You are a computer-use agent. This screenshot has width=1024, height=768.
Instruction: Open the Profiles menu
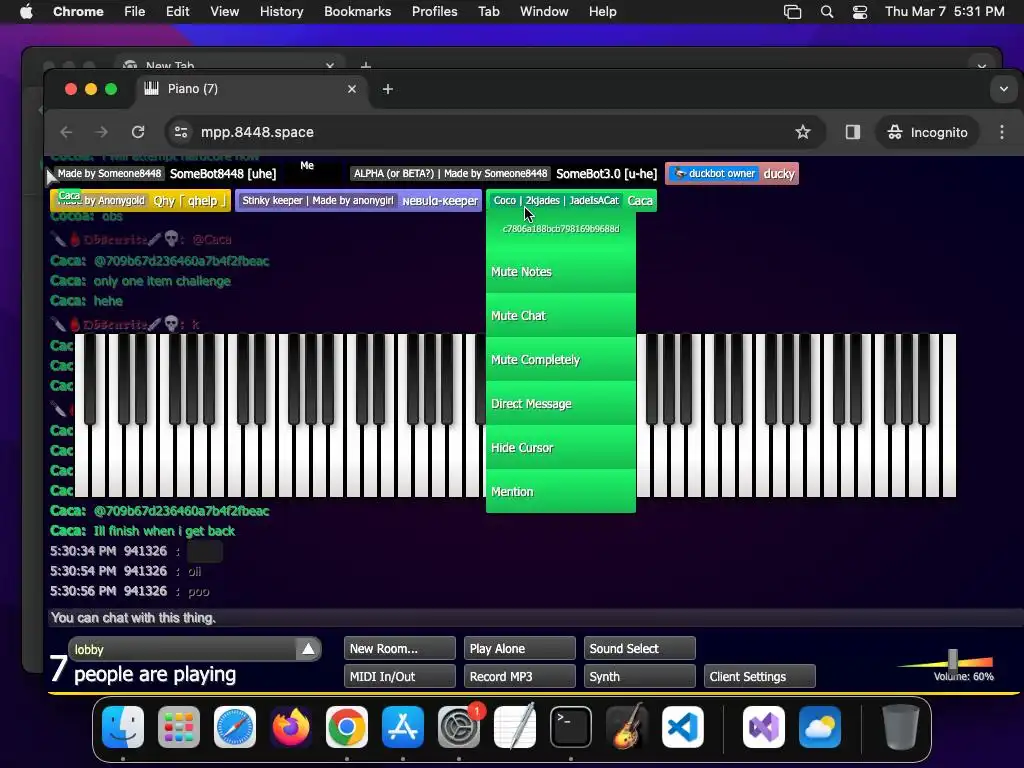tap(434, 12)
